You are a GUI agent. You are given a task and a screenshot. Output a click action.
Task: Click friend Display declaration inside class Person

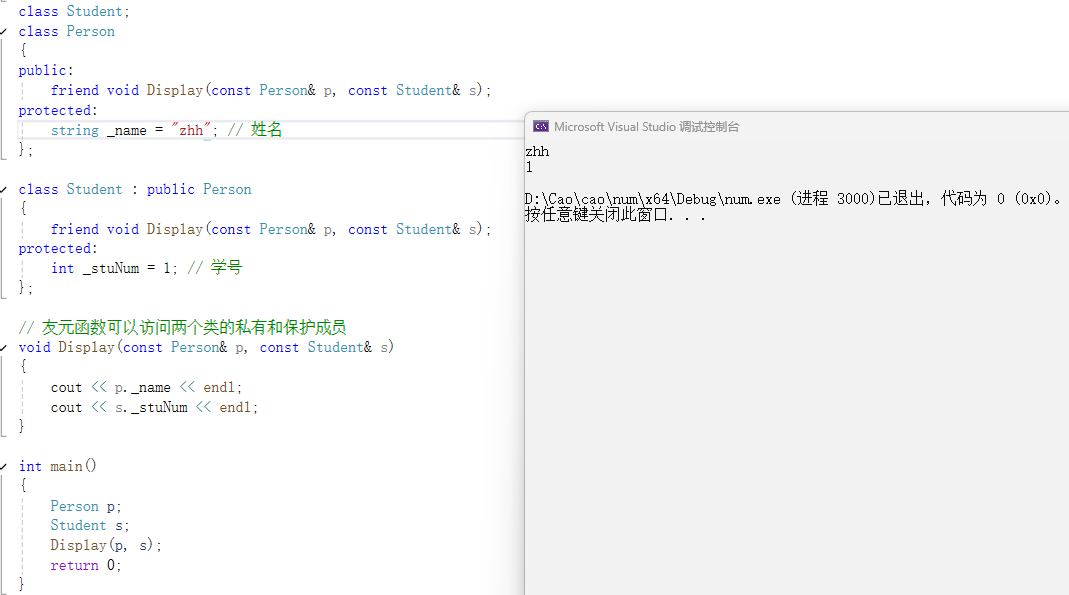(271, 91)
